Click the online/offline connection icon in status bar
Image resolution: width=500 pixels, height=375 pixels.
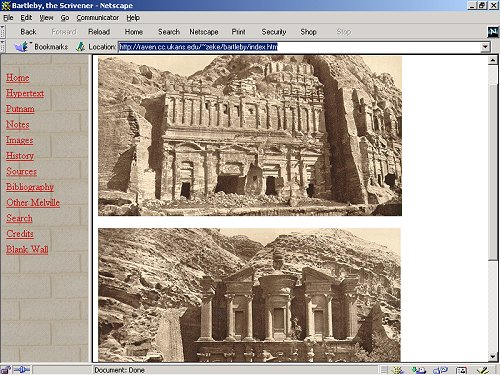(22, 369)
